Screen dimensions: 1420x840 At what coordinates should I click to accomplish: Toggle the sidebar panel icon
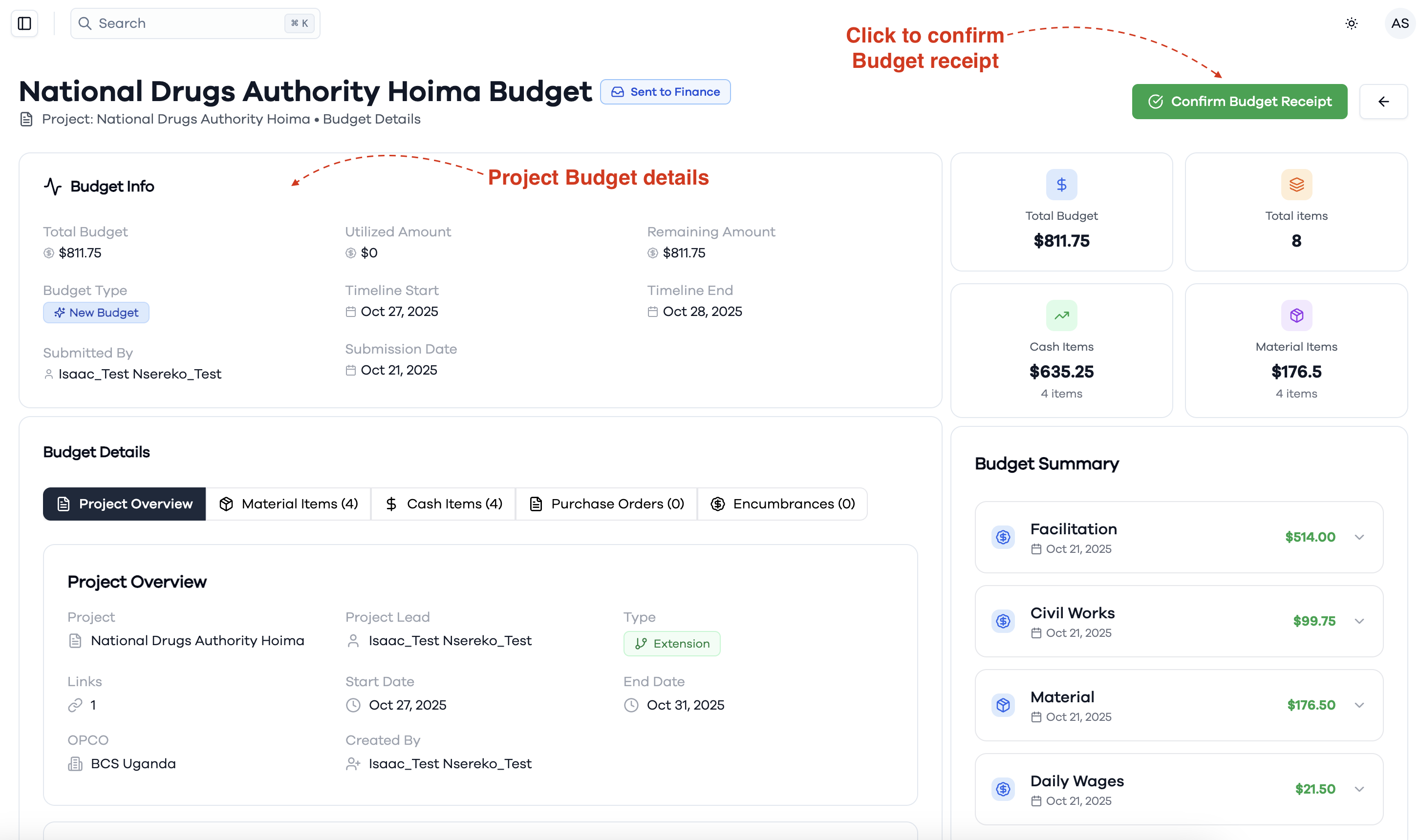coord(24,23)
